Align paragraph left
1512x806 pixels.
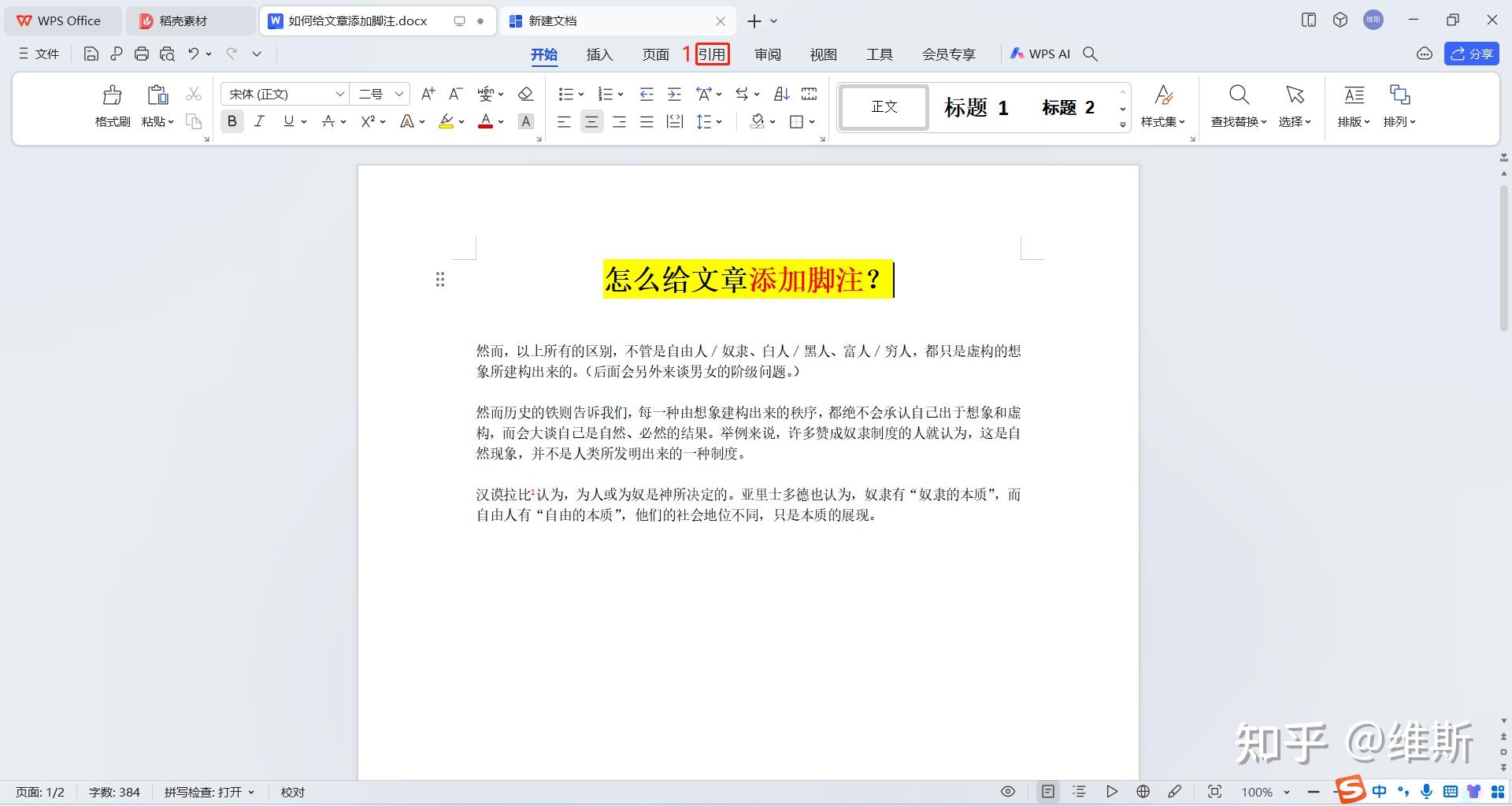tap(564, 121)
